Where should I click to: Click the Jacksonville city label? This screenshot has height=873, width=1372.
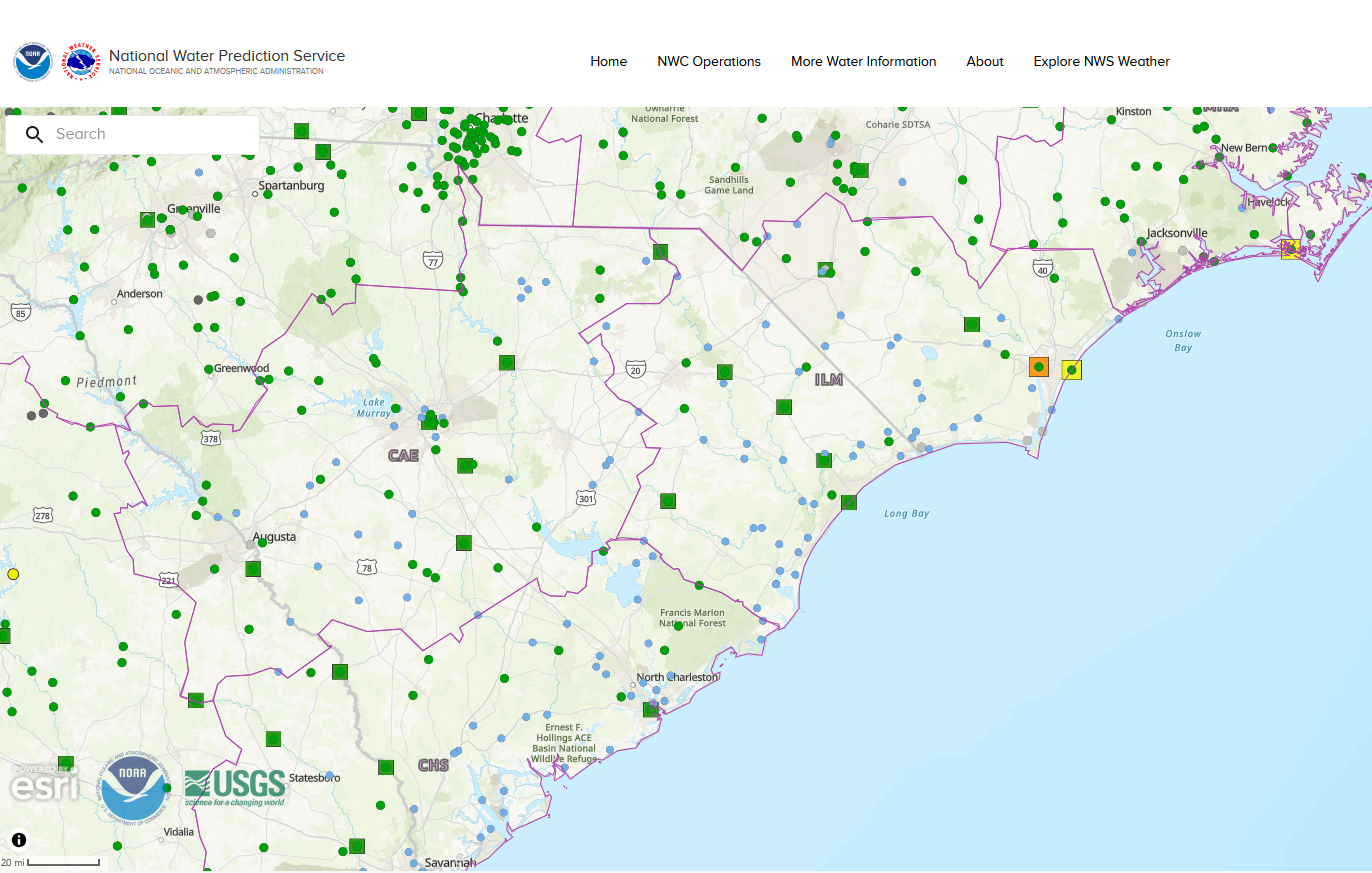pos(1177,233)
